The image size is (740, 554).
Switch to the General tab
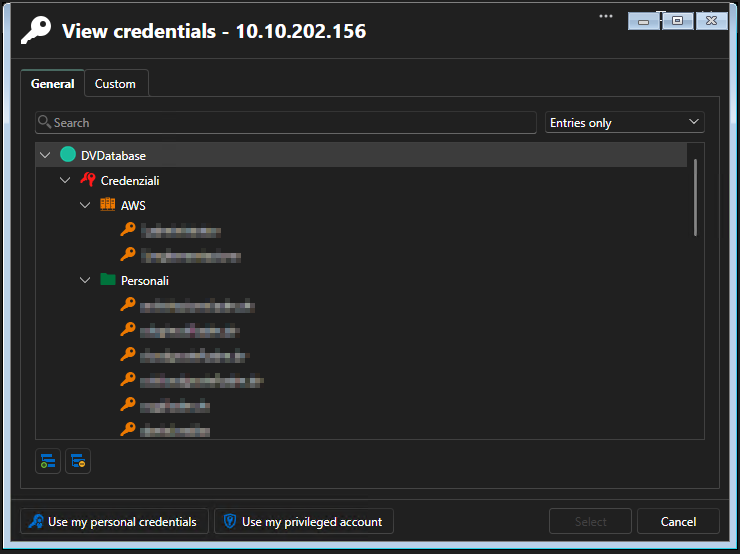(x=52, y=84)
